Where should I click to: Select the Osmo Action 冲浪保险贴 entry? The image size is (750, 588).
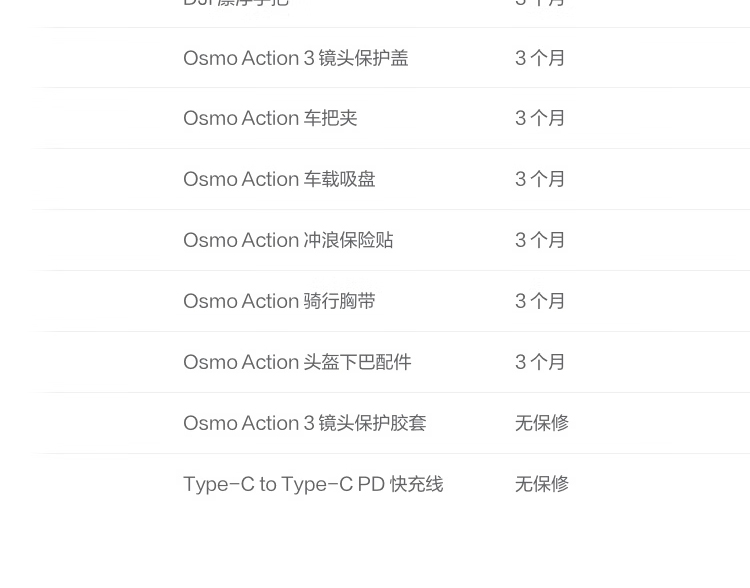click(x=288, y=240)
